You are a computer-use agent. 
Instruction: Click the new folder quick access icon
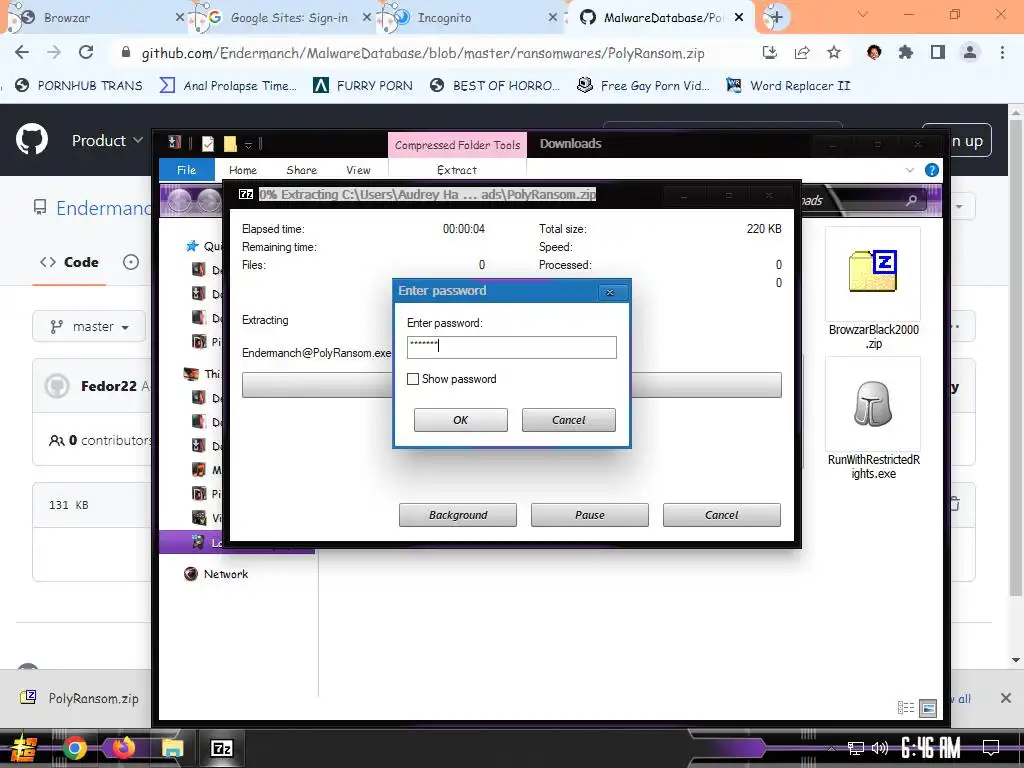tap(230, 144)
